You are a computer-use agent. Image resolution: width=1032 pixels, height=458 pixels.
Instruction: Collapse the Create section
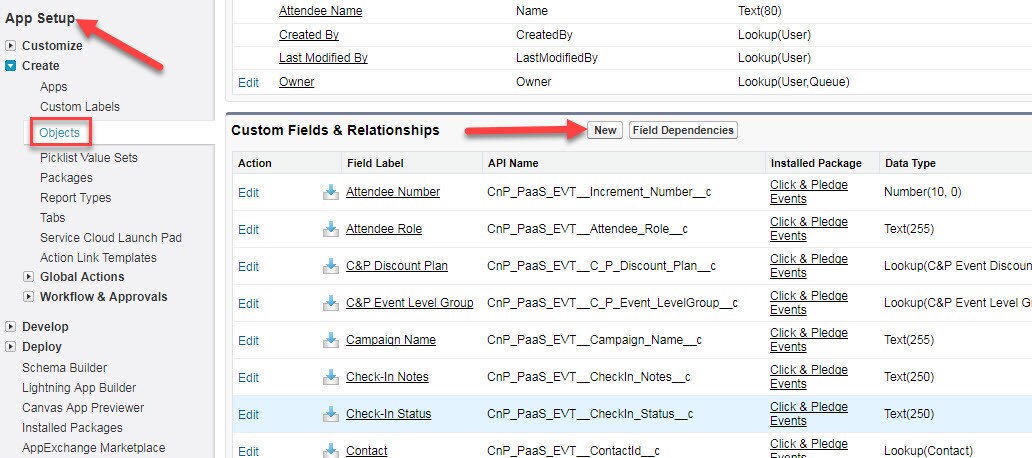[x=11, y=66]
